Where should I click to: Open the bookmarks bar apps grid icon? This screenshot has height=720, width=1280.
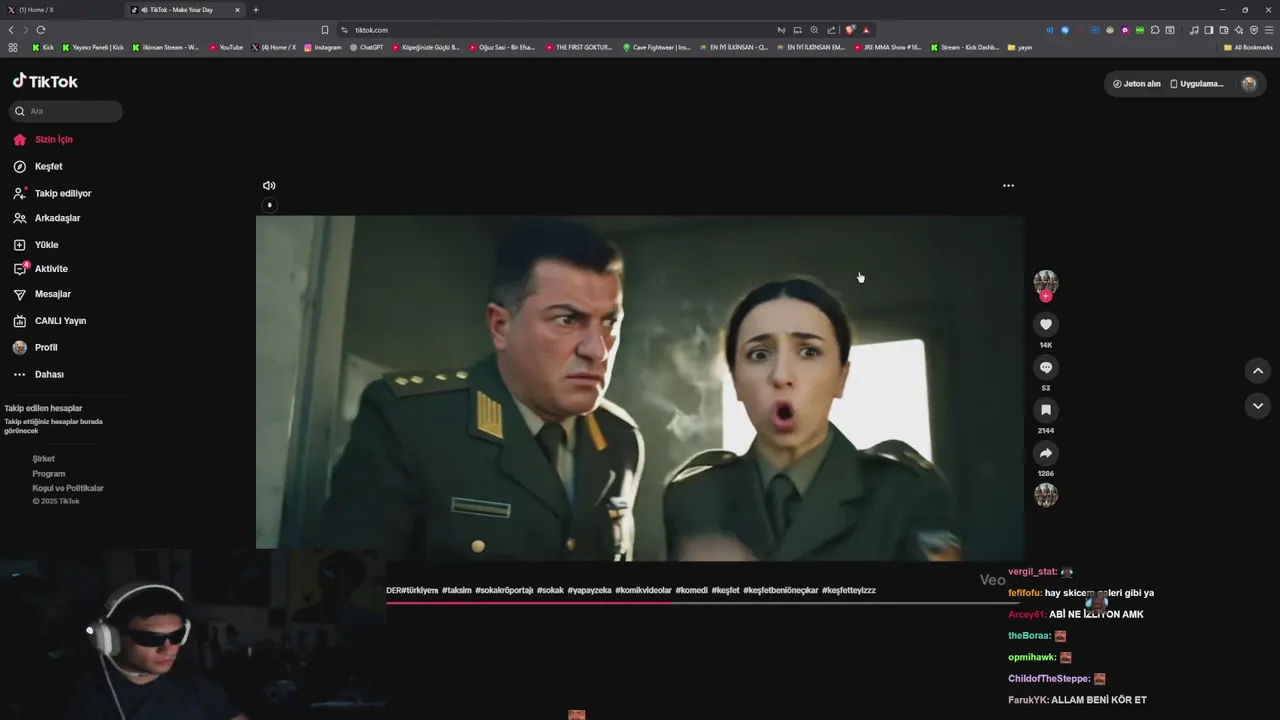(12, 47)
